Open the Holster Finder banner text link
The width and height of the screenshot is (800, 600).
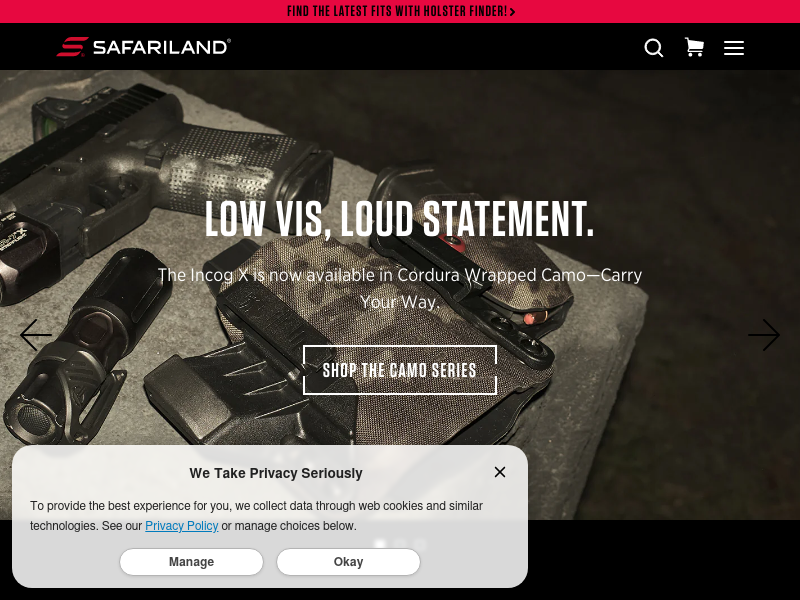(x=397, y=11)
